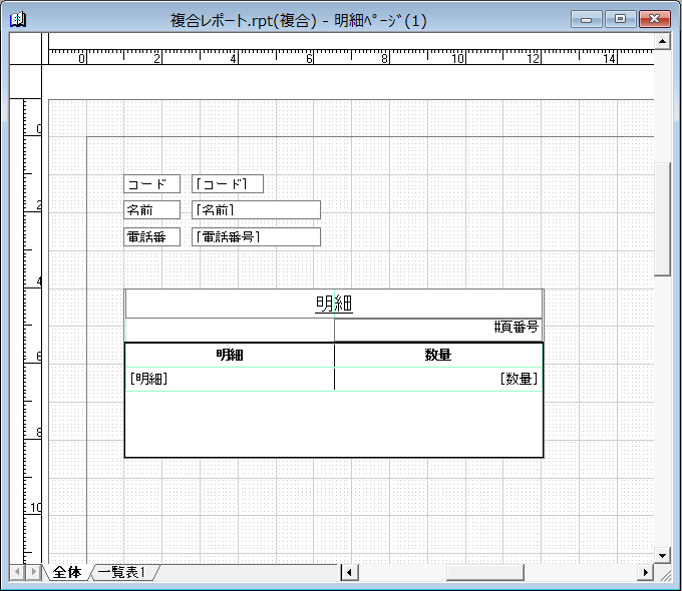Click the horizontal scrollbar thumb
Viewport: 682px width, 591px height.
coord(485,572)
